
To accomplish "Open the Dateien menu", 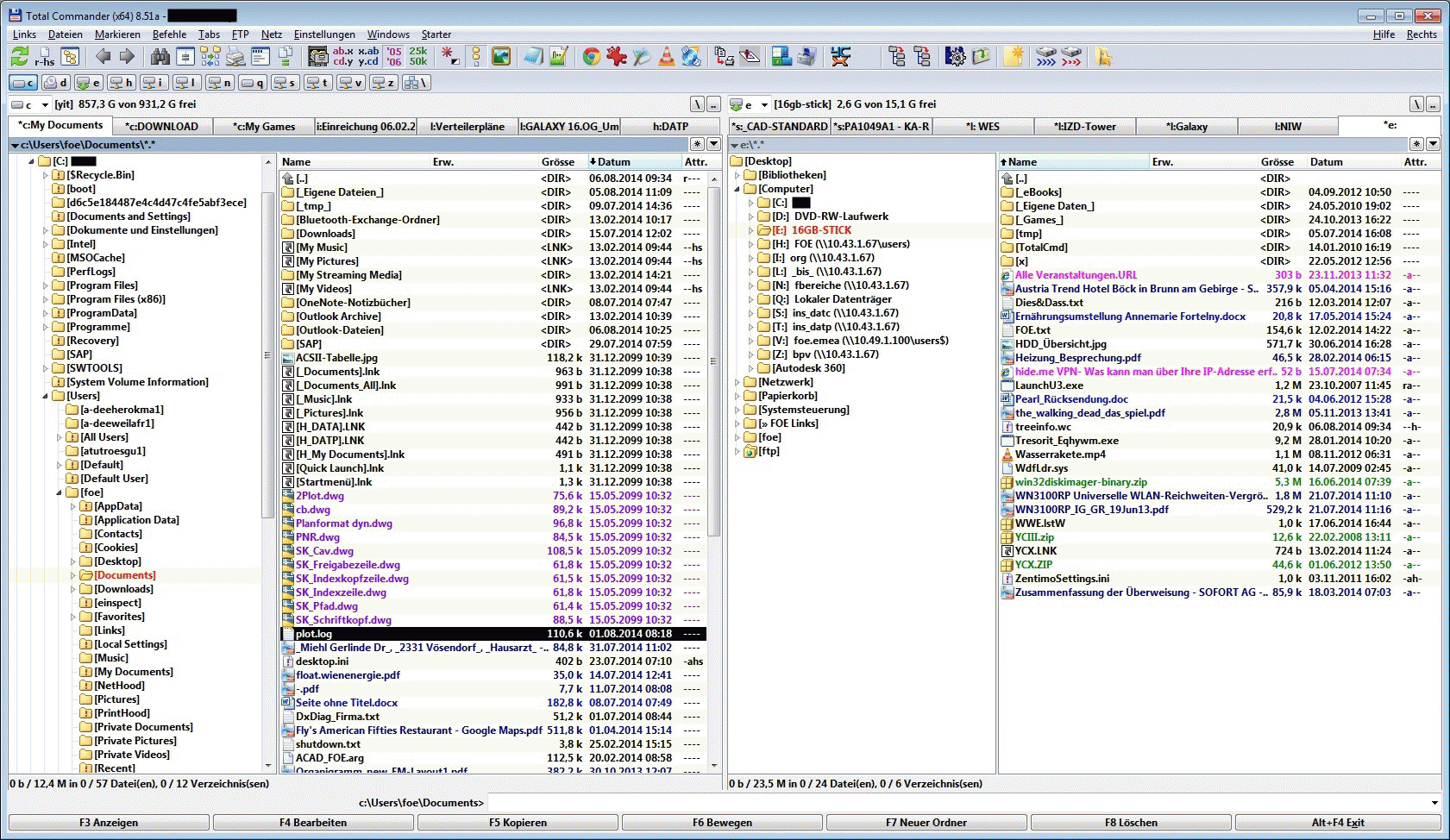I will coord(66,34).
